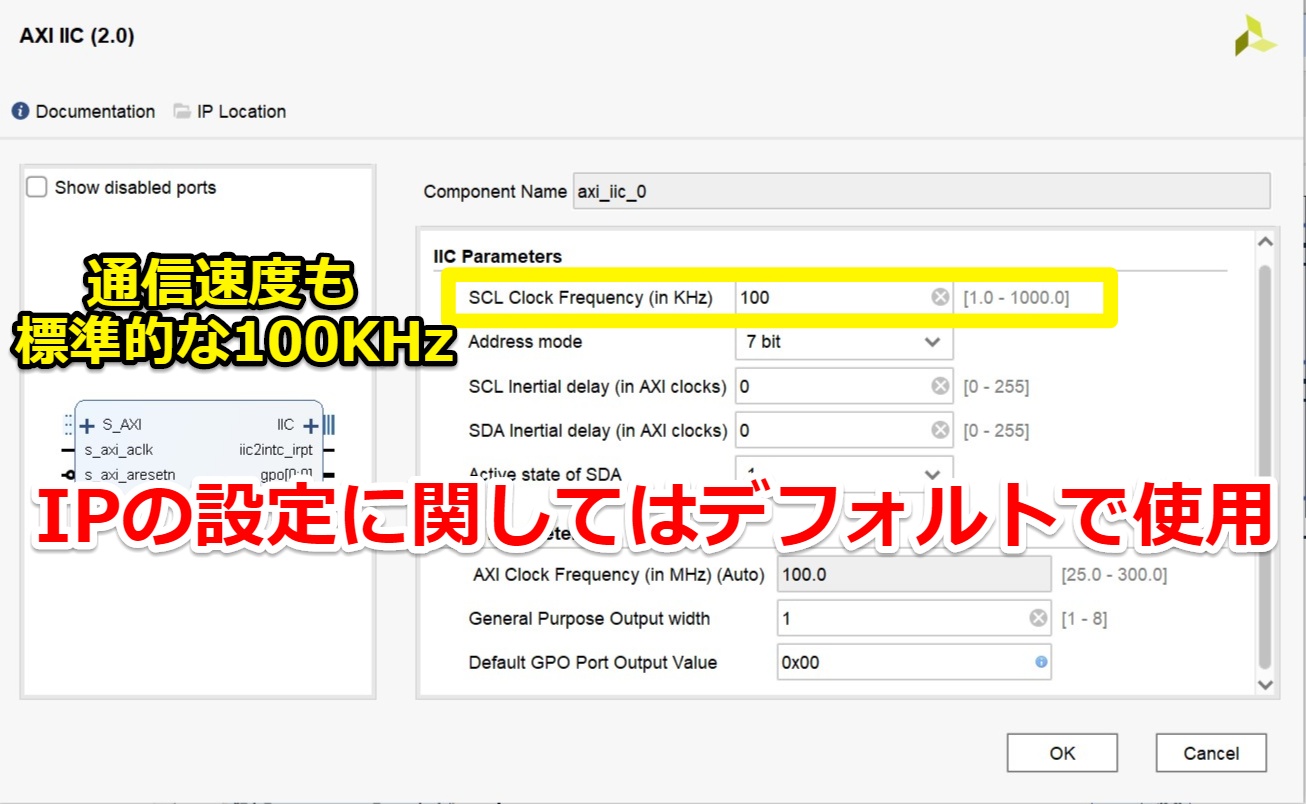Viewport: 1306px width, 804px height.
Task: Open the Documentation info icon
Action: pyautogui.click(x=19, y=111)
